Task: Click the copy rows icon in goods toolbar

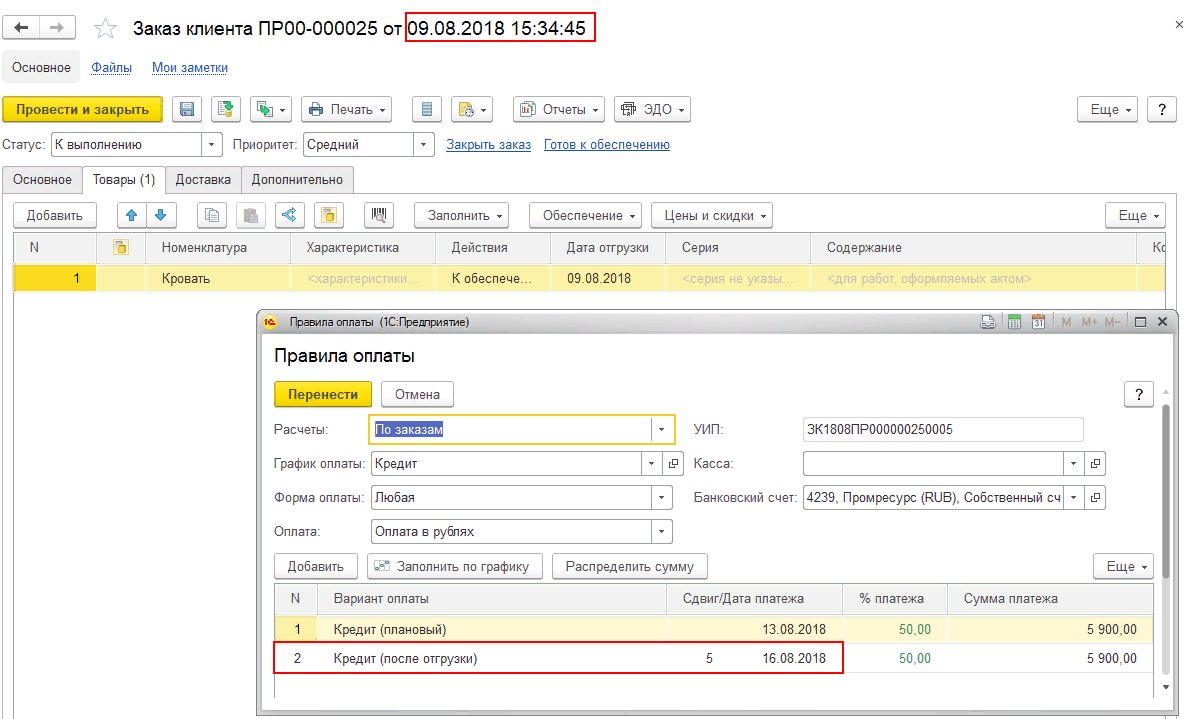Action: pyautogui.click(x=212, y=215)
